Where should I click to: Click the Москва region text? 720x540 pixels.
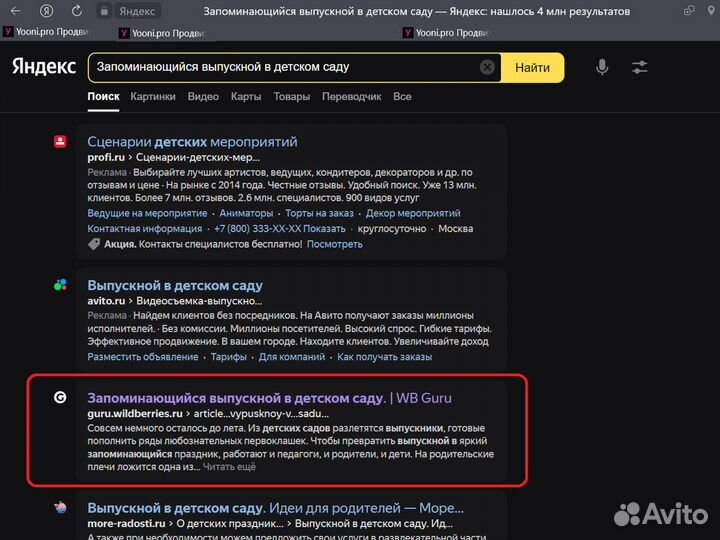[456, 229]
